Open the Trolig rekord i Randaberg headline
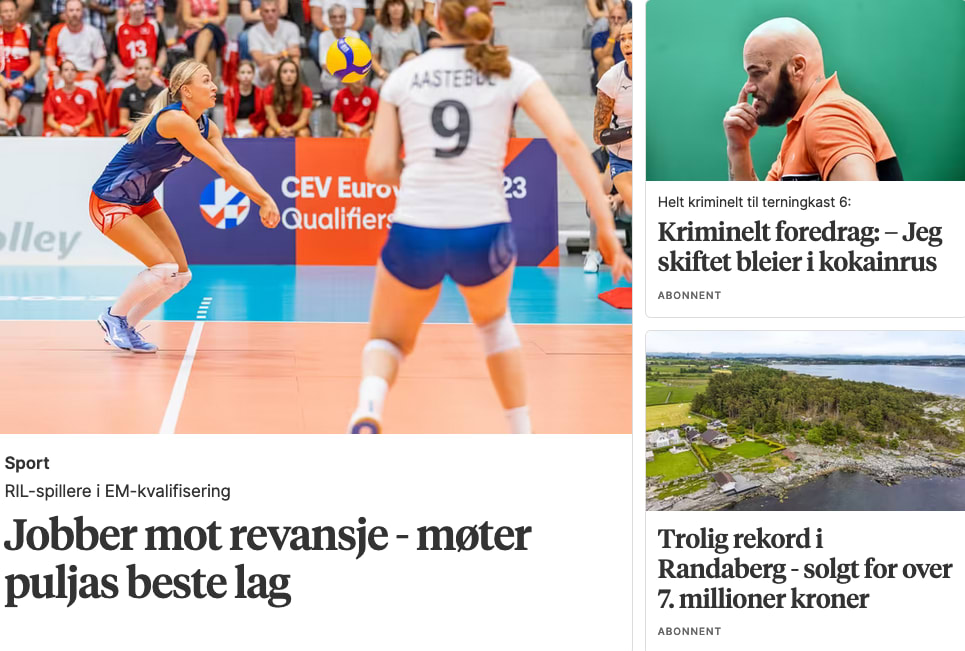The image size is (965, 651). [804, 569]
